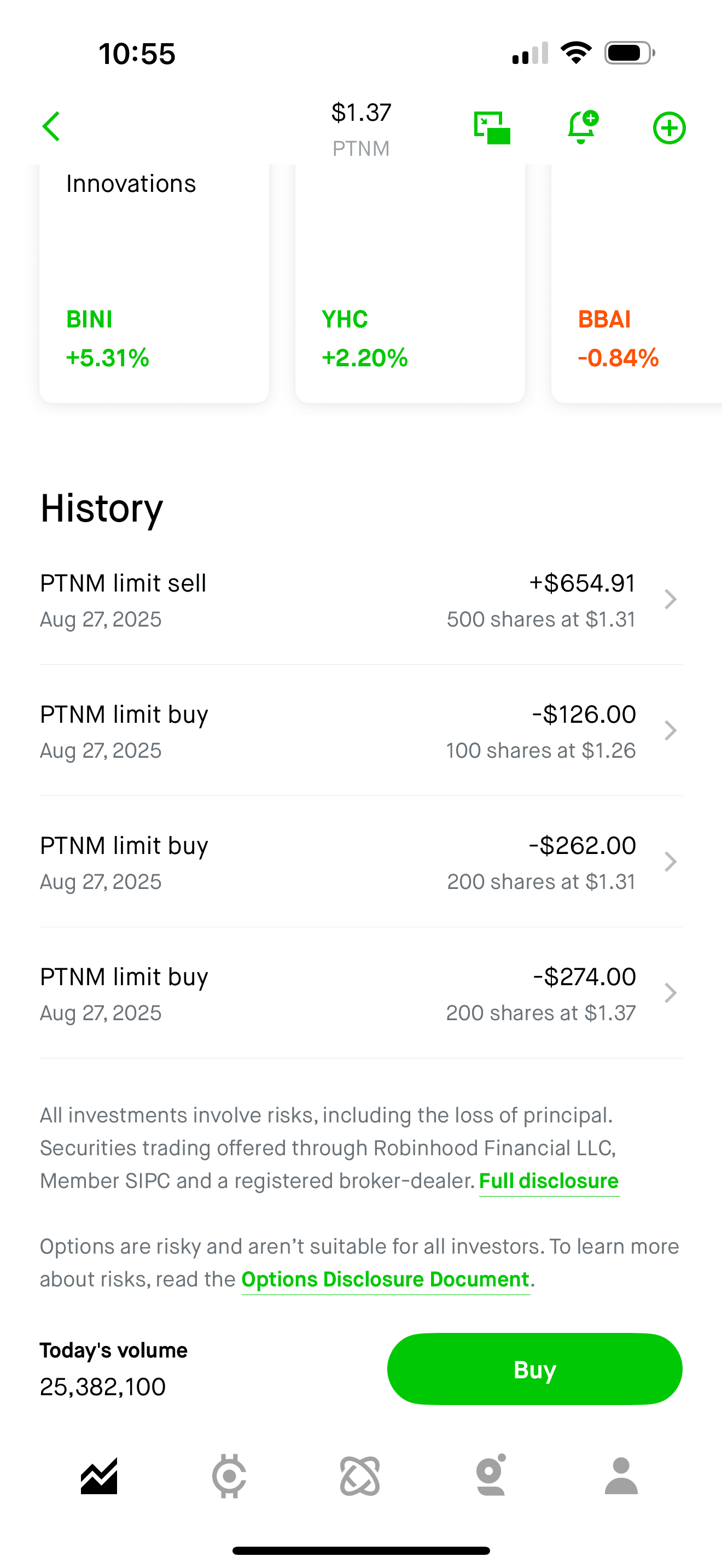Tap the green back arrow
Viewport: 722px width, 1568px height.
pyautogui.click(x=51, y=127)
